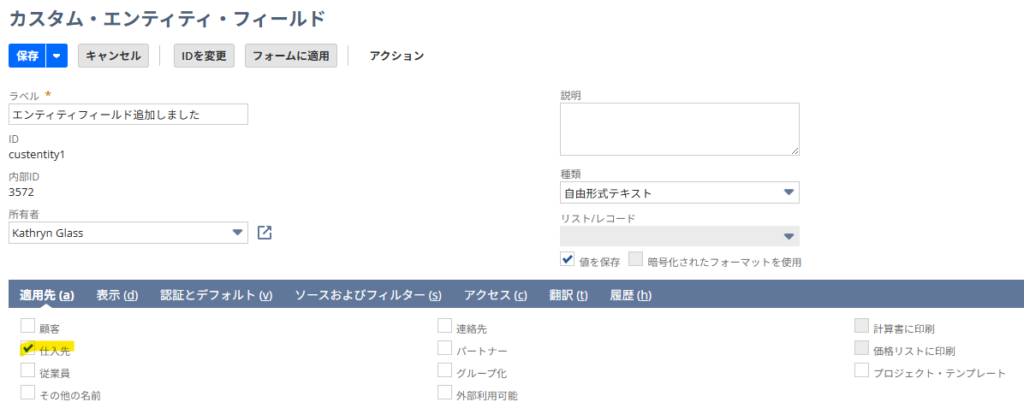Open the アクション menu
1024x408 pixels.
pyautogui.click(x=396, y=56)
